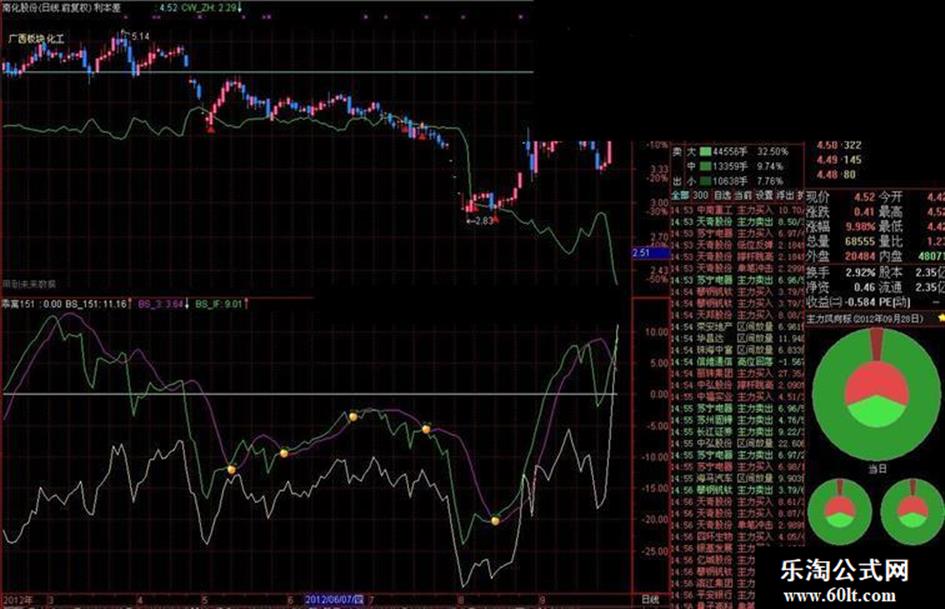Click the 主力风向标 (2012年09月28日) header
Viewport: 945px width, 609px height.
865,318
